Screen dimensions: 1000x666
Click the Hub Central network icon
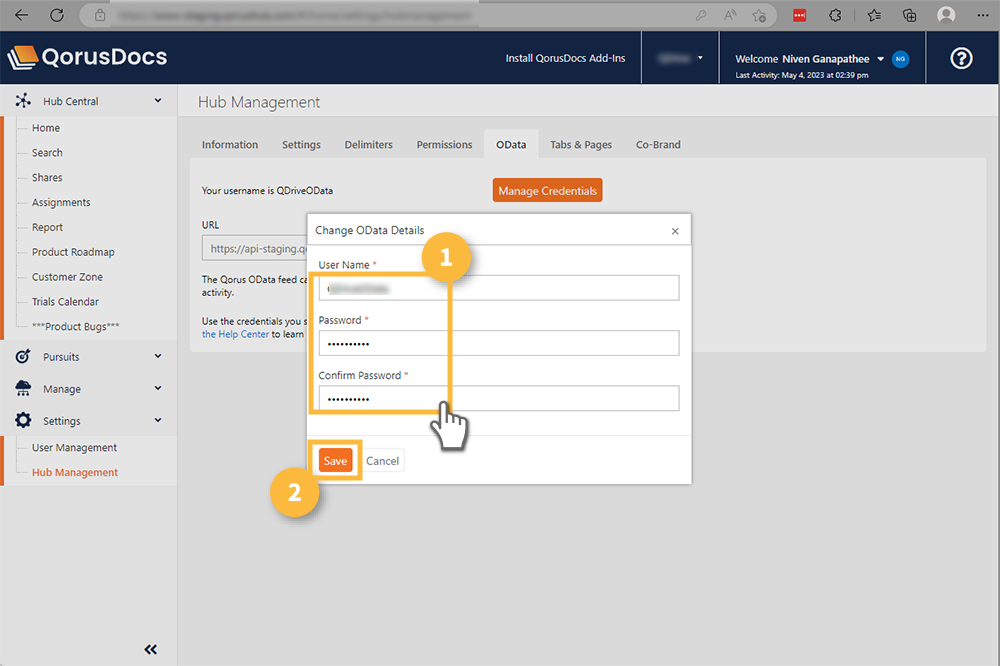pyautogui.click(x=23, y=101)
